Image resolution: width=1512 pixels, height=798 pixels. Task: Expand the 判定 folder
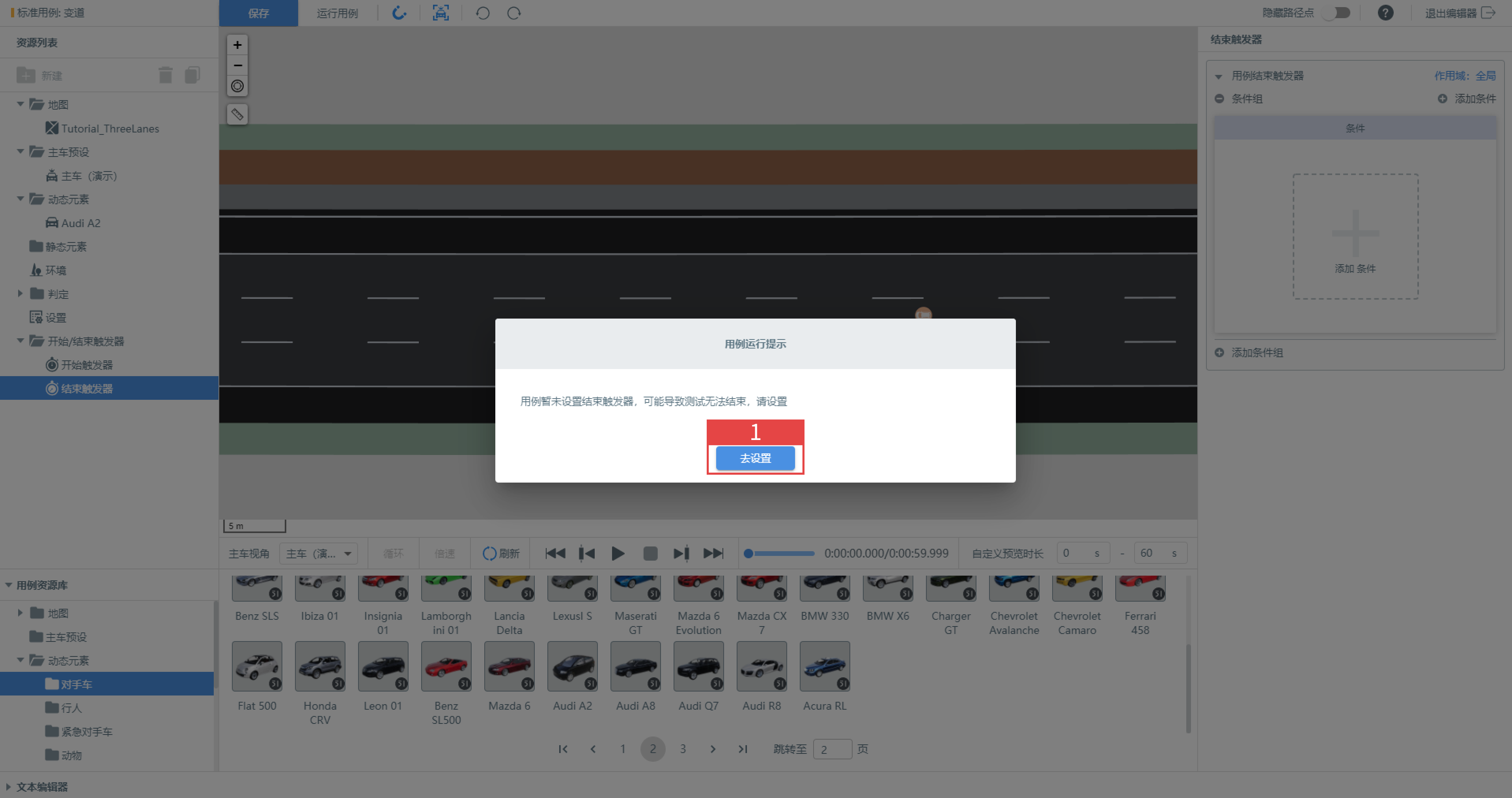21,293
